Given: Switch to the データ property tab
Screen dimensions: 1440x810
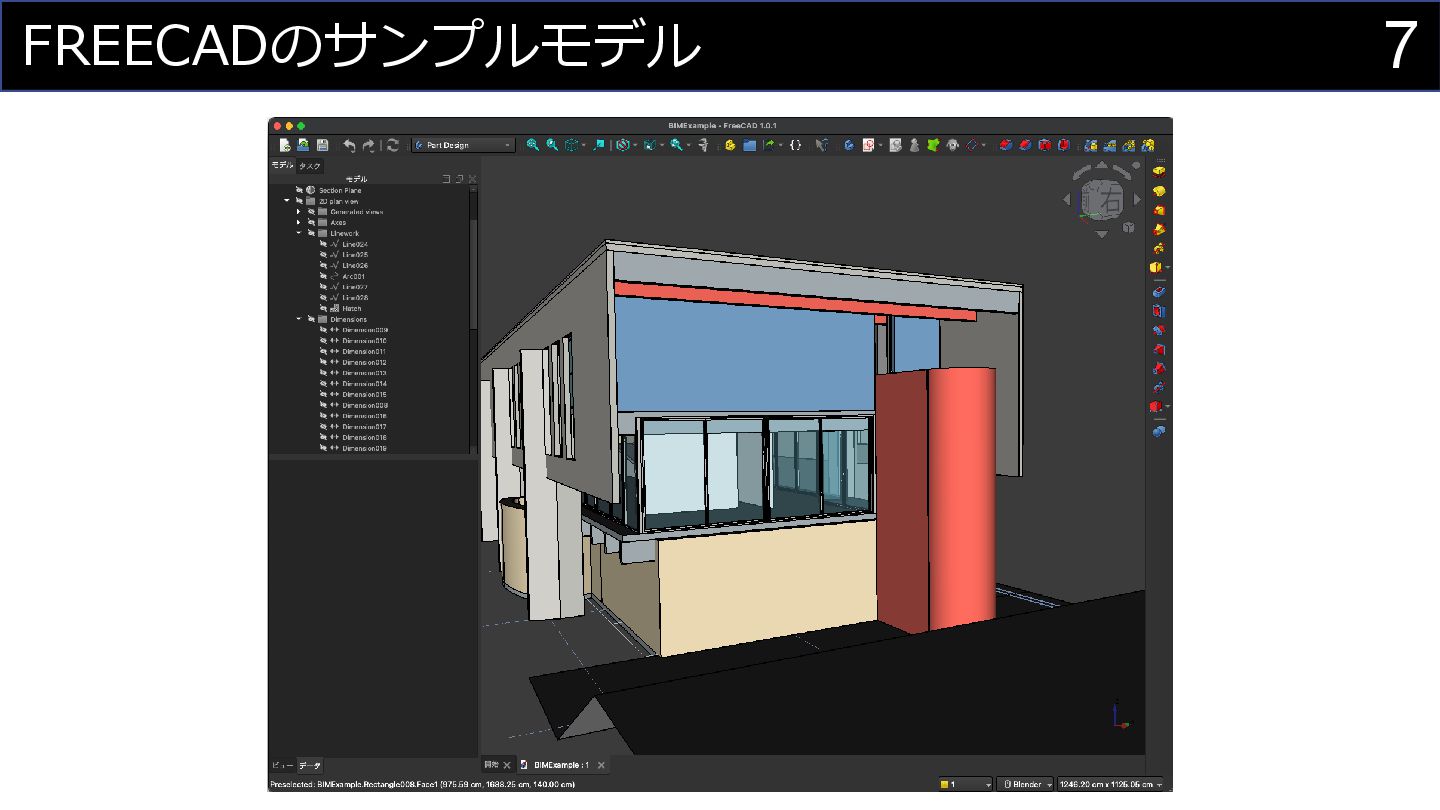Looking at the screenshot, I should point(310,765).
